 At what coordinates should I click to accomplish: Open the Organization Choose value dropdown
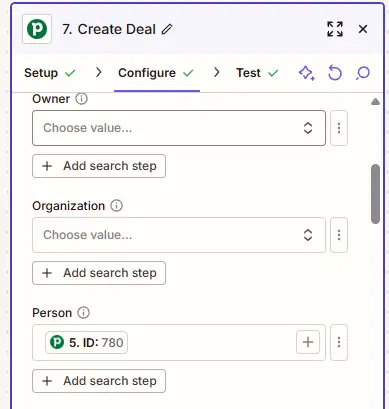[179, 235]
